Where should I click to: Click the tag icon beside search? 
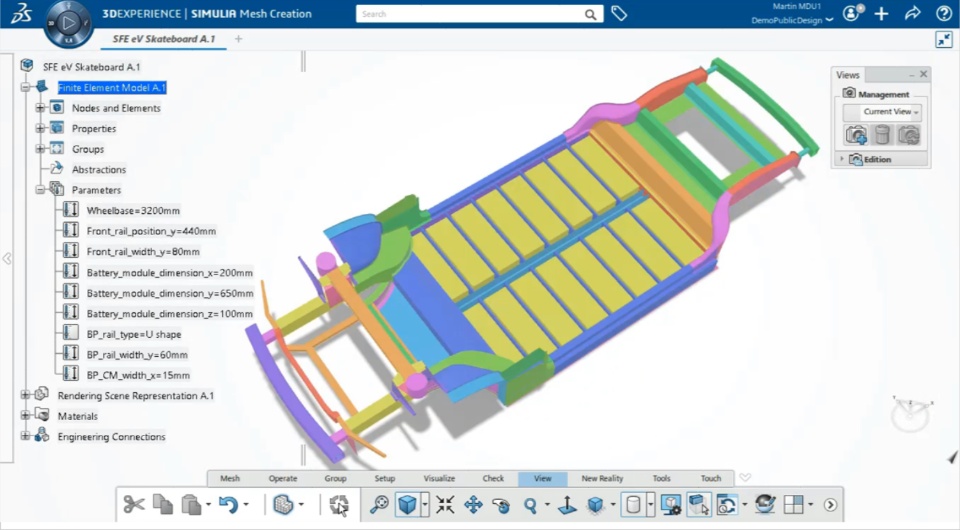[x=619, y=13]
